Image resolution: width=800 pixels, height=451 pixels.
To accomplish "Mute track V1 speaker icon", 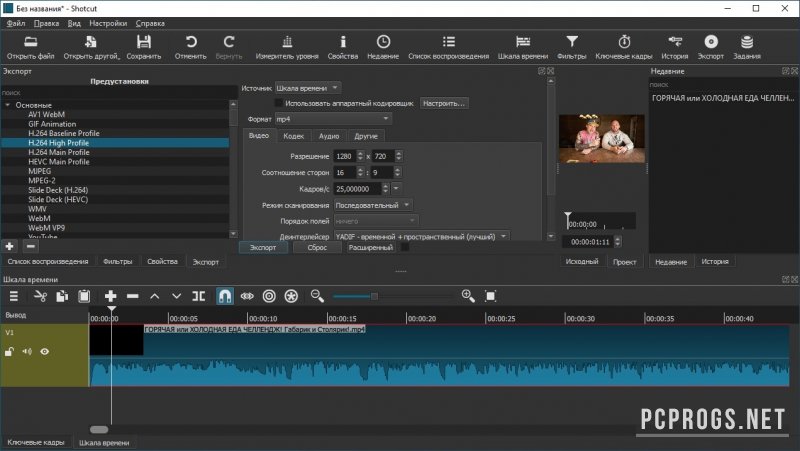I will [27, 352].
